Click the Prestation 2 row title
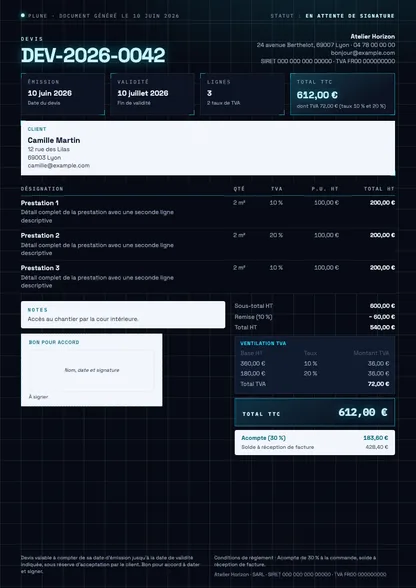Viewport: 416px width, 588px height. [x=40, y=236]
